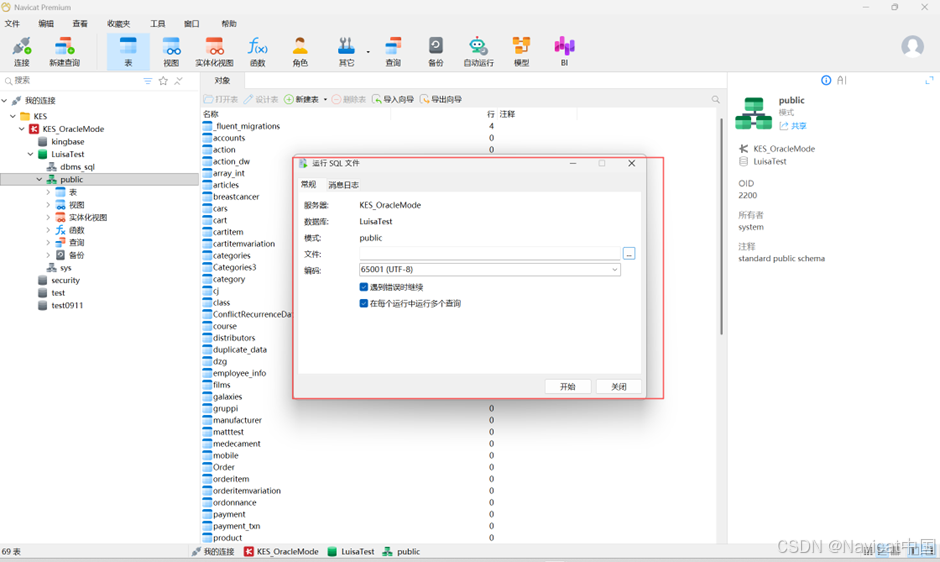Viewport: 940px width, 562px height.
Task: Open the Window menu
Action: click(x=192, y=23)
